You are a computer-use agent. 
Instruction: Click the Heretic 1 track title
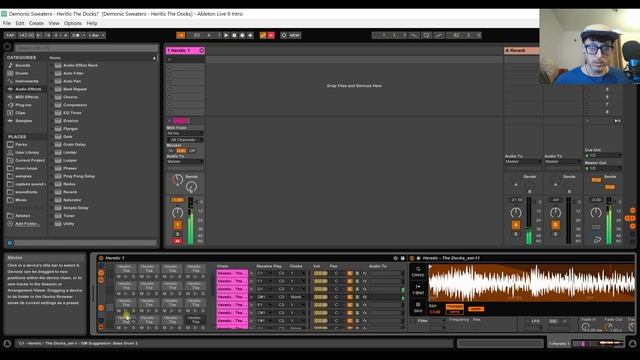pos(182,51)
